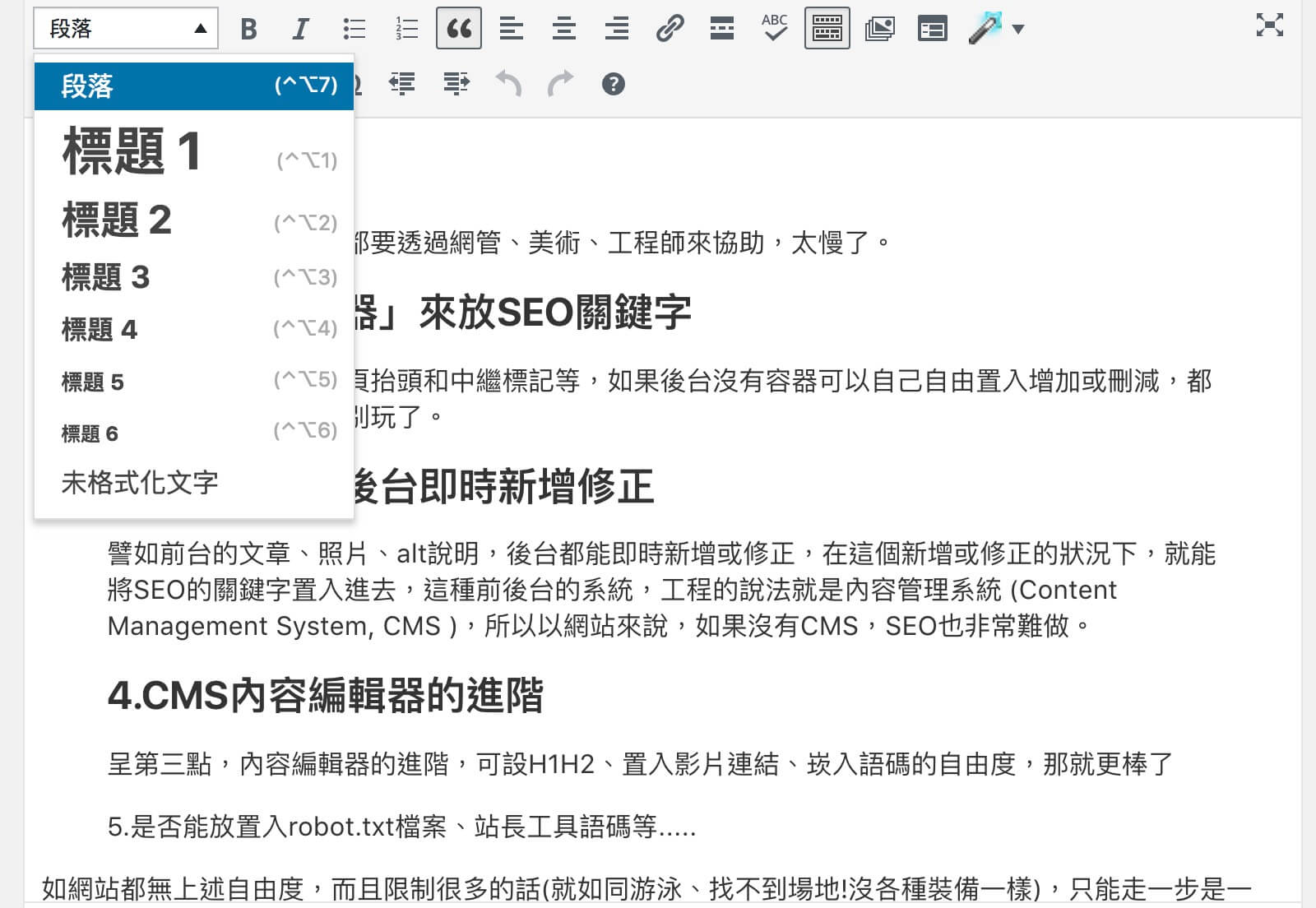The image size is (1316, 908).
Task: Insert a bulleted list
Action: (354, 30)
